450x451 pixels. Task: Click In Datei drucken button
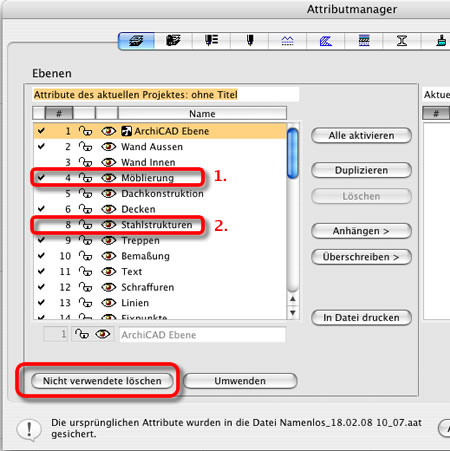(361, 318)
